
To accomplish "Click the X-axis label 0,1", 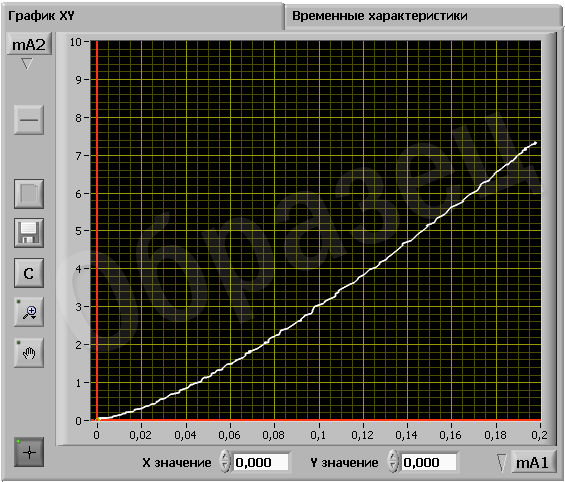I will [x=318, y=435].
